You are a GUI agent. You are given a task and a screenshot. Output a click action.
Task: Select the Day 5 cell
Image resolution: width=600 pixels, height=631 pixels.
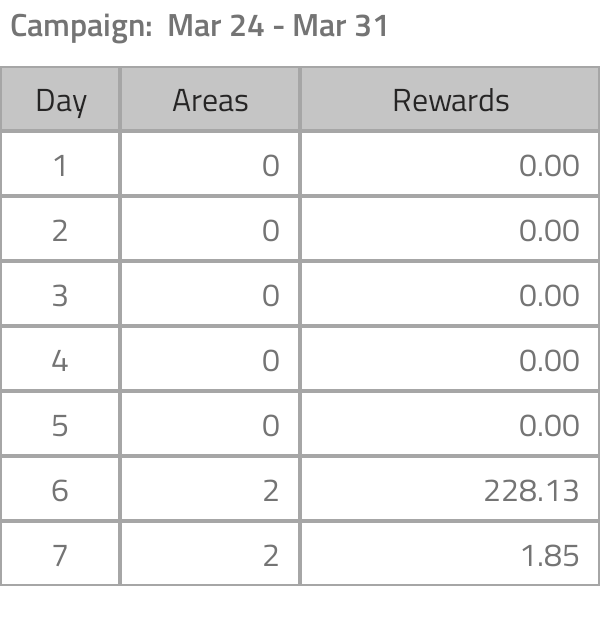tap(60, 425)
